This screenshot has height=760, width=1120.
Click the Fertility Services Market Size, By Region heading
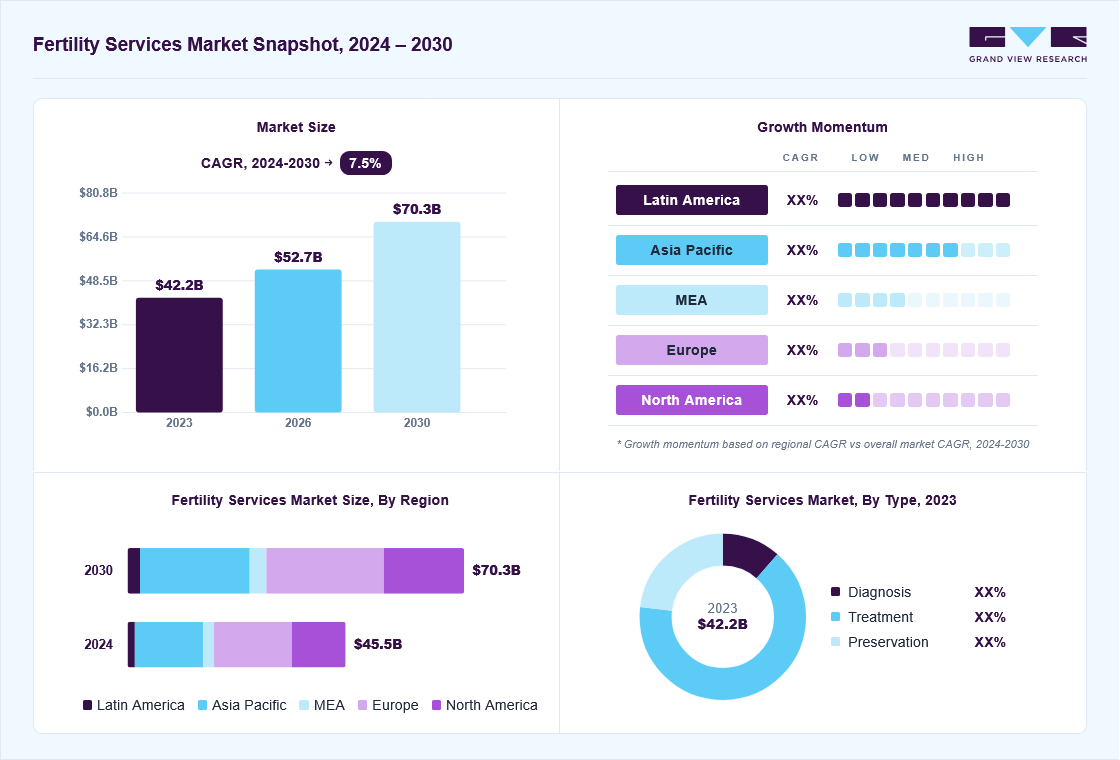[310, 500]
